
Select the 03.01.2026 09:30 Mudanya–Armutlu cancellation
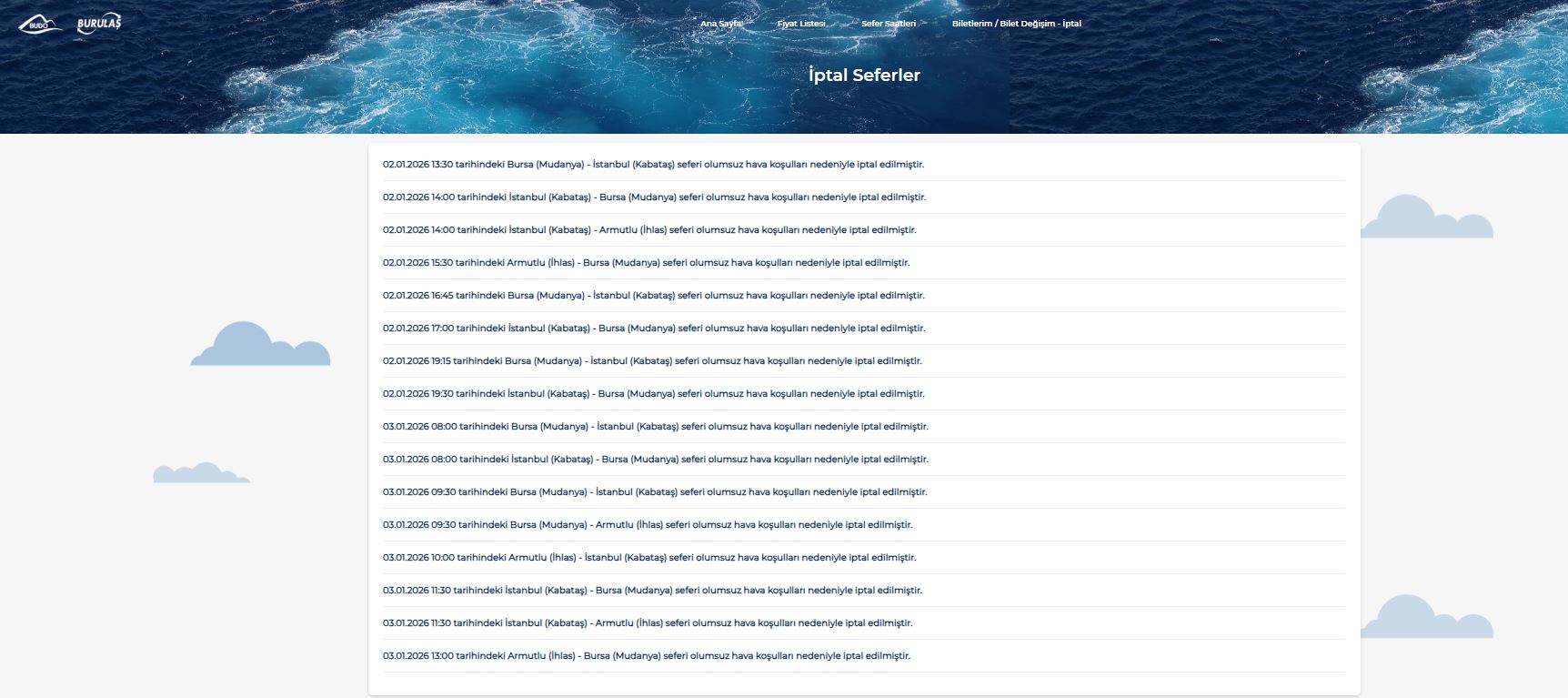[648, 525]
